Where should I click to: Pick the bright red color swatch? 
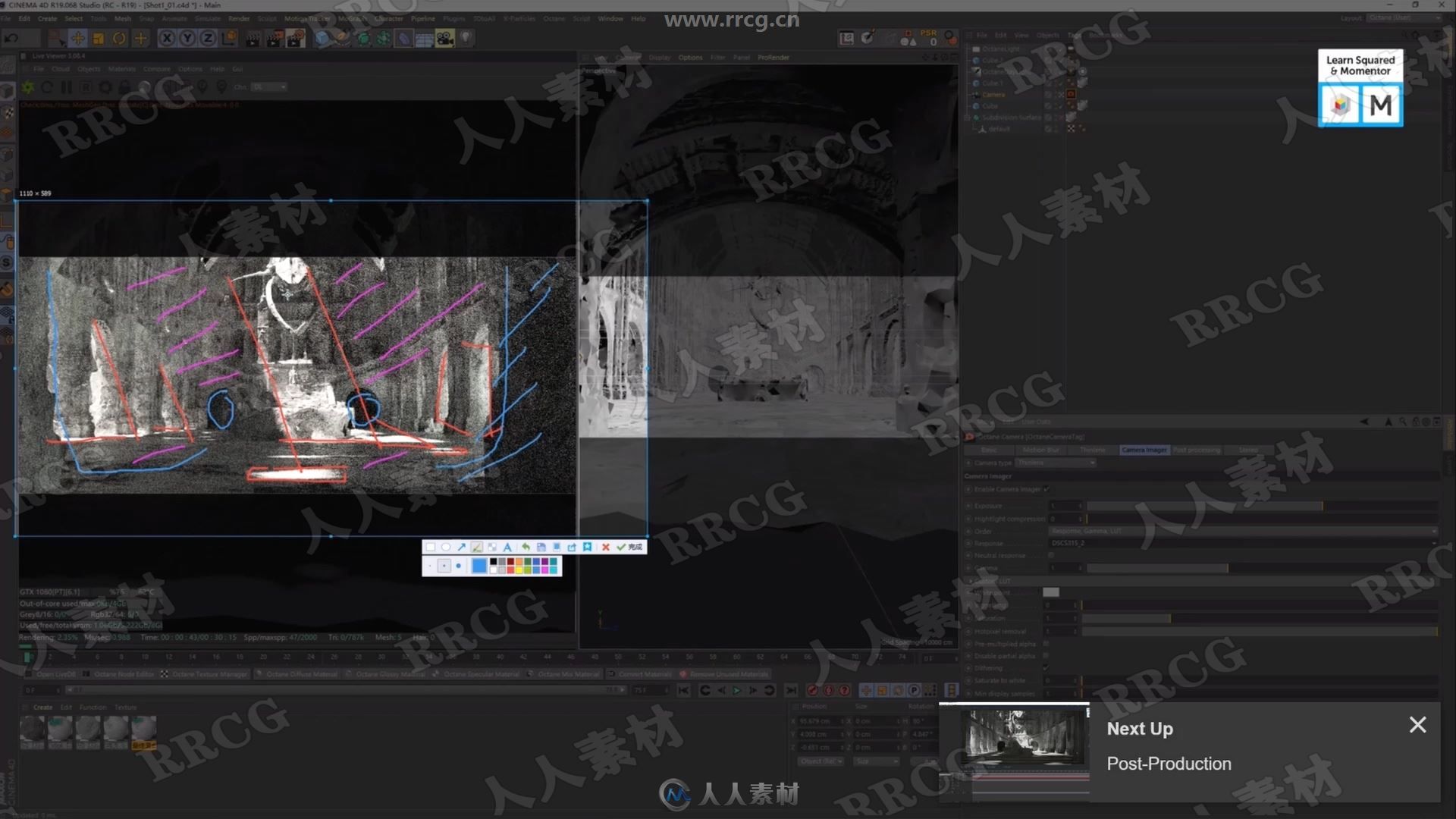click(x=510, y=570)
